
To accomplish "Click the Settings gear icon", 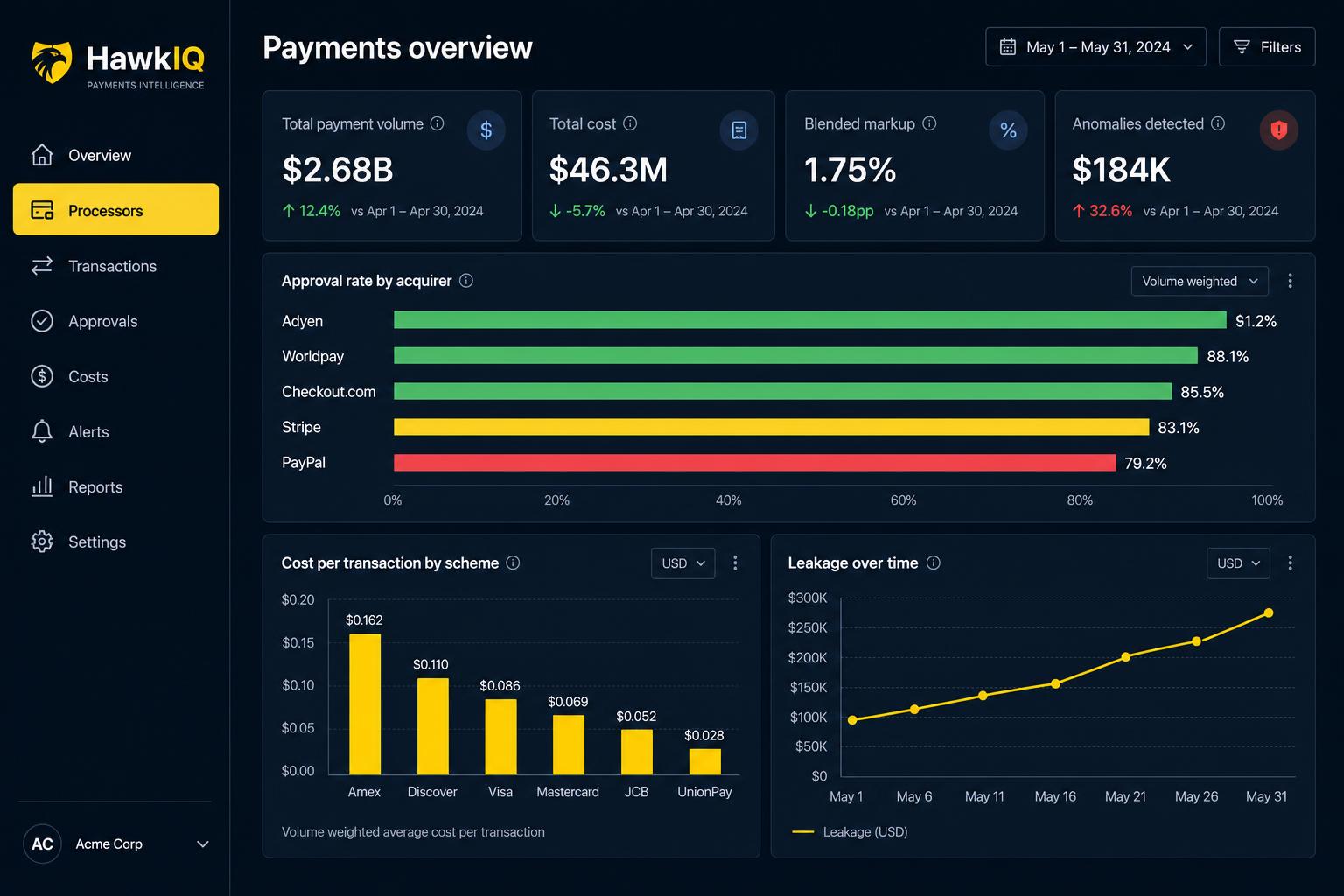I will coord(42,542).
